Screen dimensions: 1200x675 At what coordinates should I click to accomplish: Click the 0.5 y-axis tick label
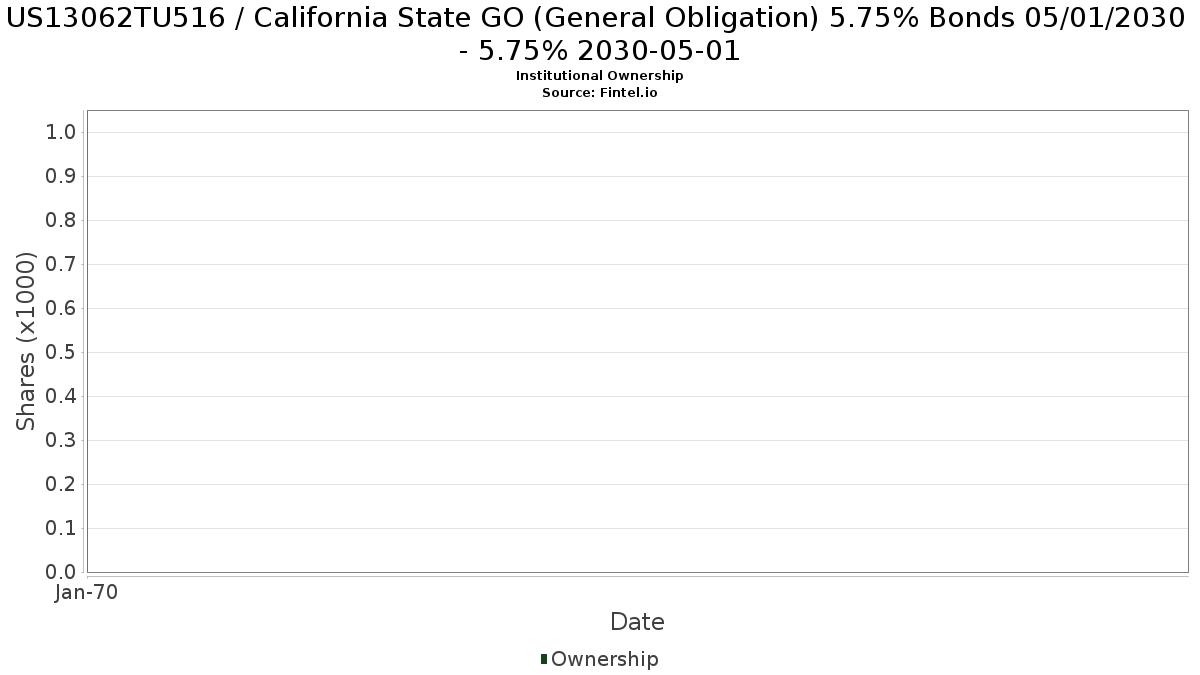(x=61, y=353)
